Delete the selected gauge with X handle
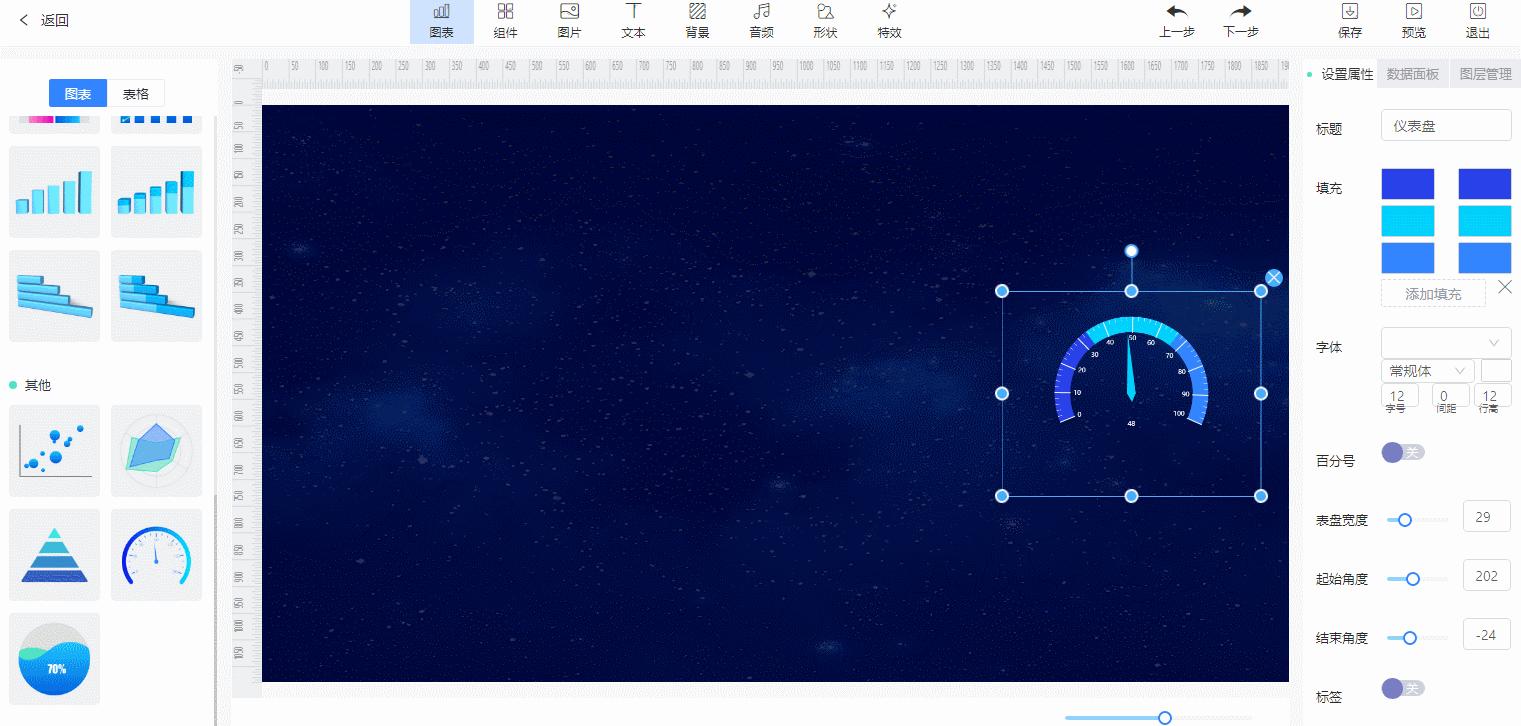This screenshot has width=1521, height=726. tap(1274, 278)
